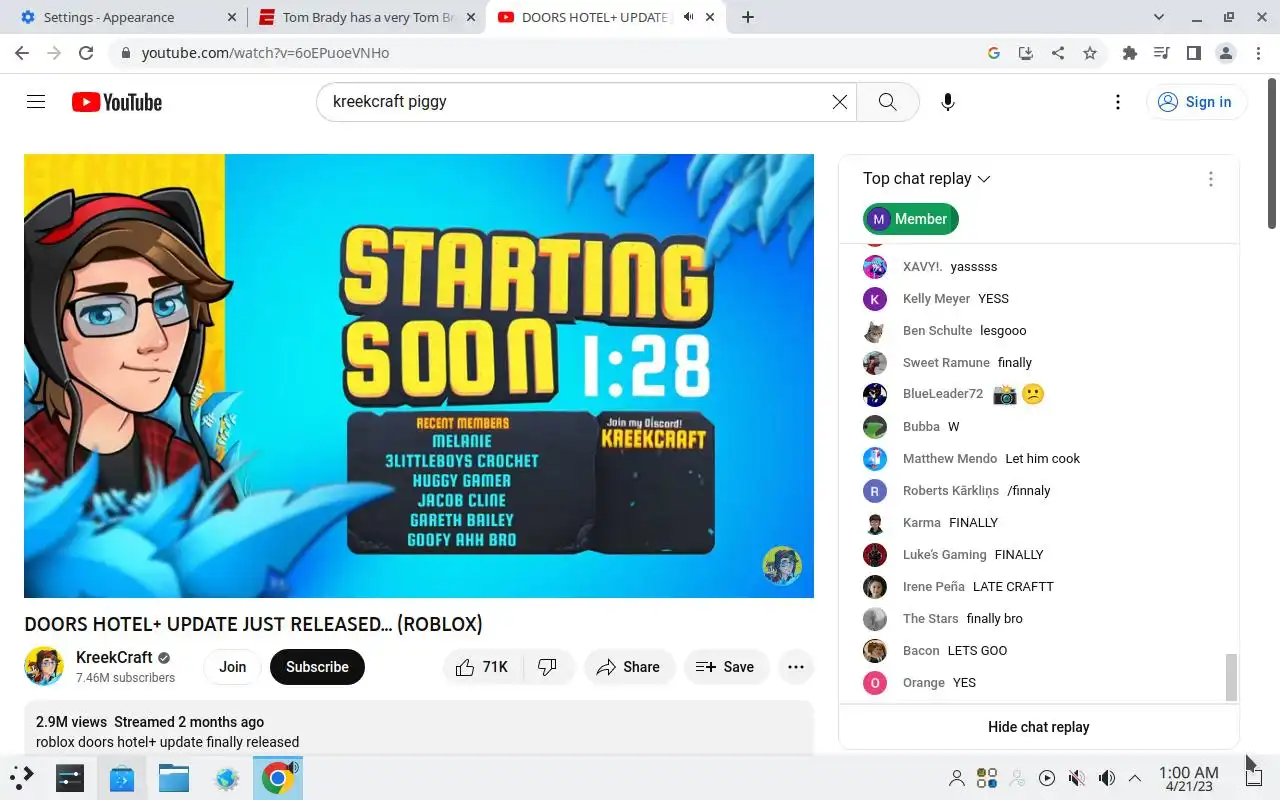Open the Top chat replay dropdown
The width and height of the screenshot is (1280, 800).
[926, 178]
